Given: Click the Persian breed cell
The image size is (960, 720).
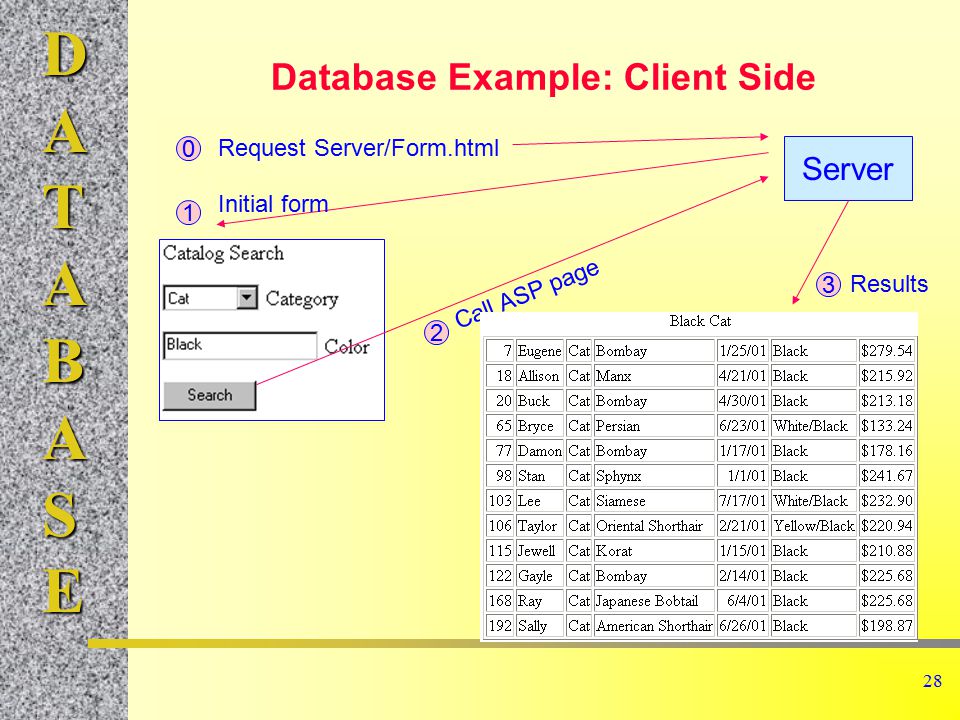Looking at the screenshot, I should (x=654, y=426).
